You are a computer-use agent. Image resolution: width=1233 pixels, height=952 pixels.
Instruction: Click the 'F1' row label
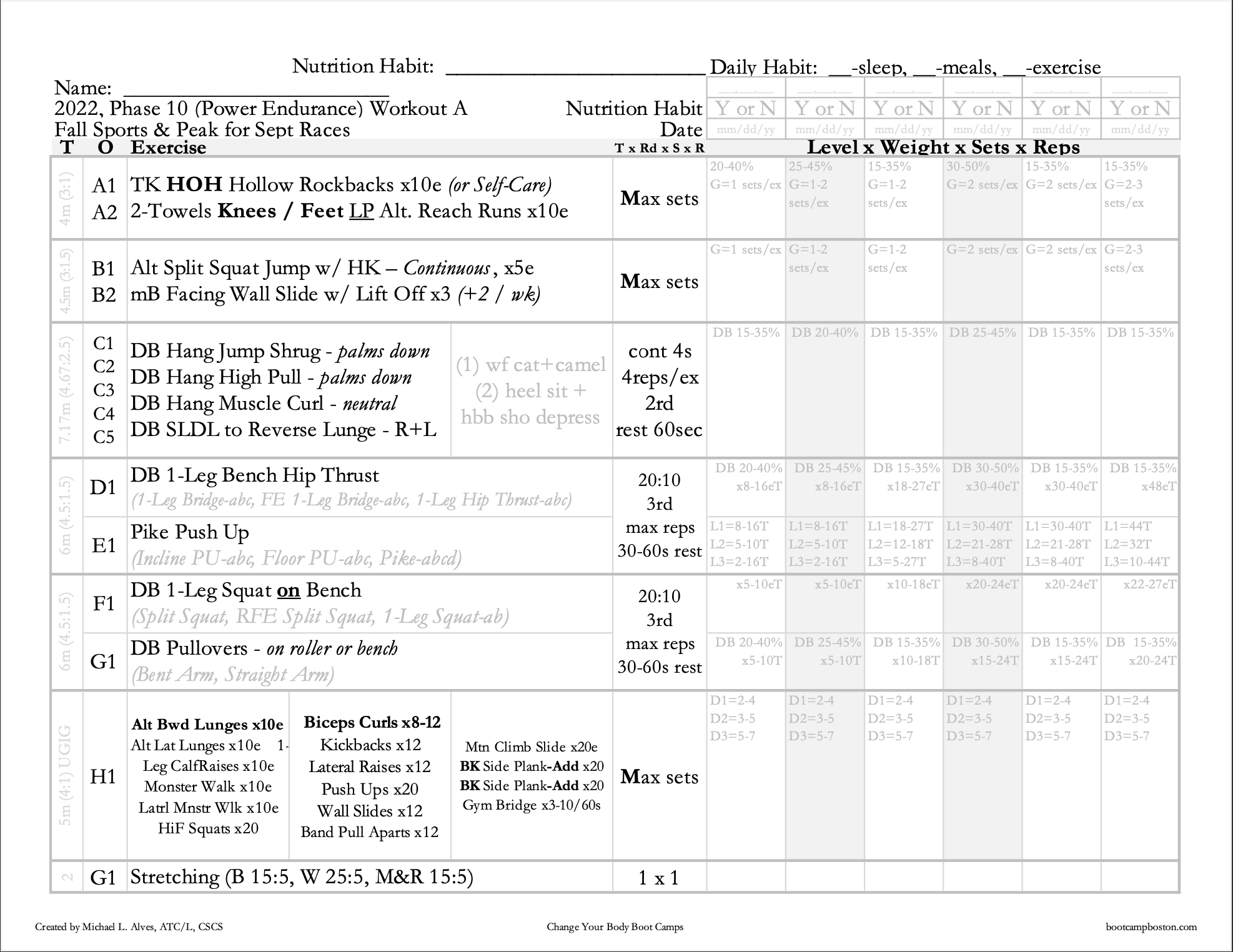[104, 603]
